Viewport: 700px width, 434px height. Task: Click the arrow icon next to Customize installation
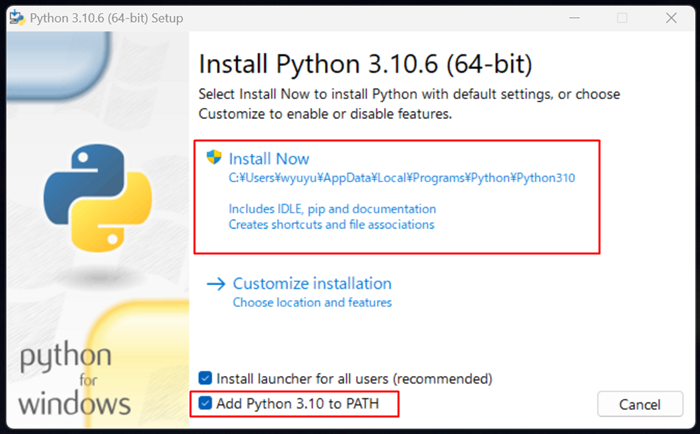point(216,283)
